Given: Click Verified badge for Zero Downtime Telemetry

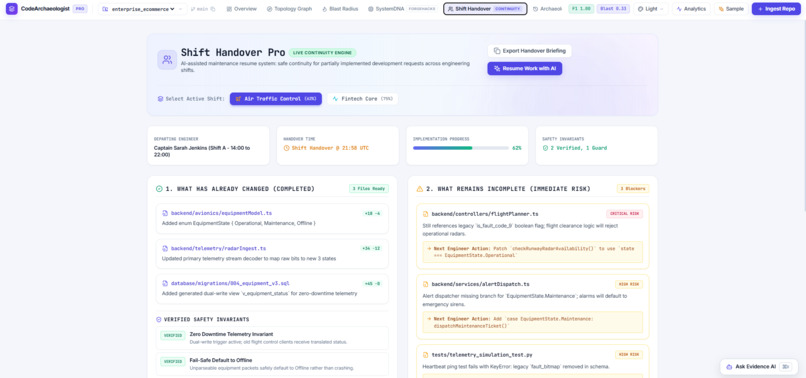Looking at the screenshot, I should pyautogui.click(x=173, y=335).
